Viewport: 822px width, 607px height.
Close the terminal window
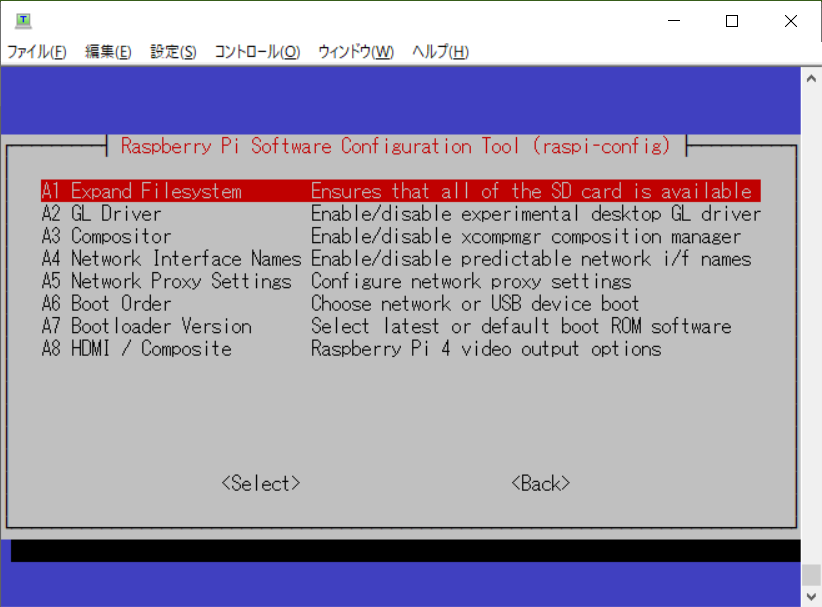click(791, 21)
